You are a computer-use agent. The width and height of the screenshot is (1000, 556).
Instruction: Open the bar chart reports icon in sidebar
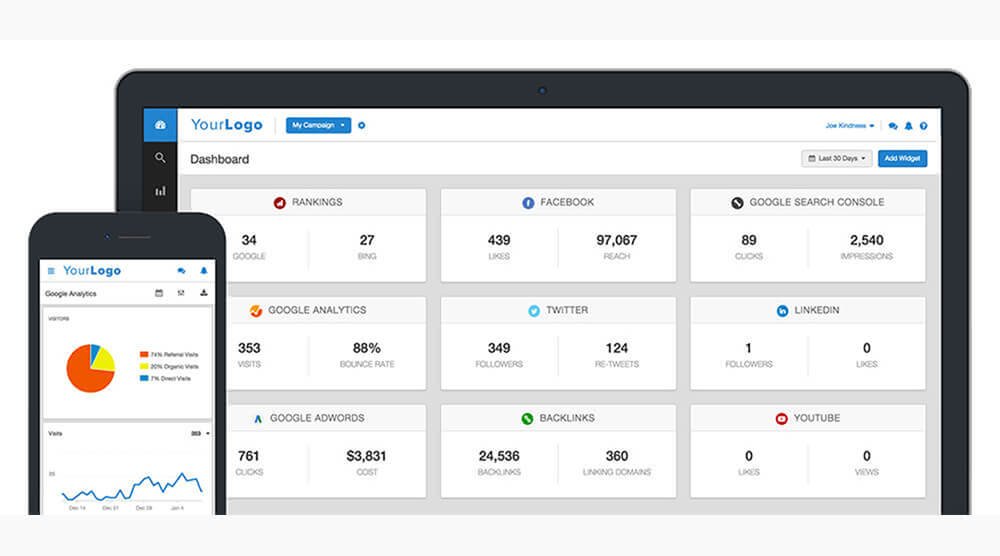pos(160,191)
